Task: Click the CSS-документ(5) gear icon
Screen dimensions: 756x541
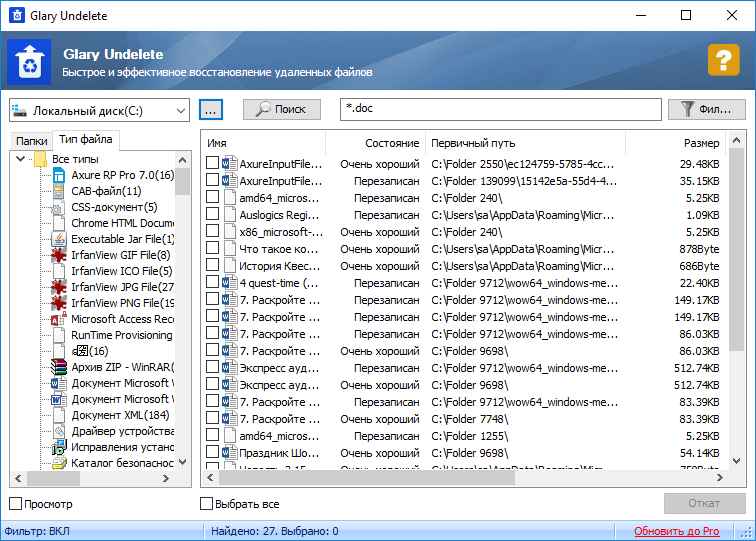Action: point(59,207)
